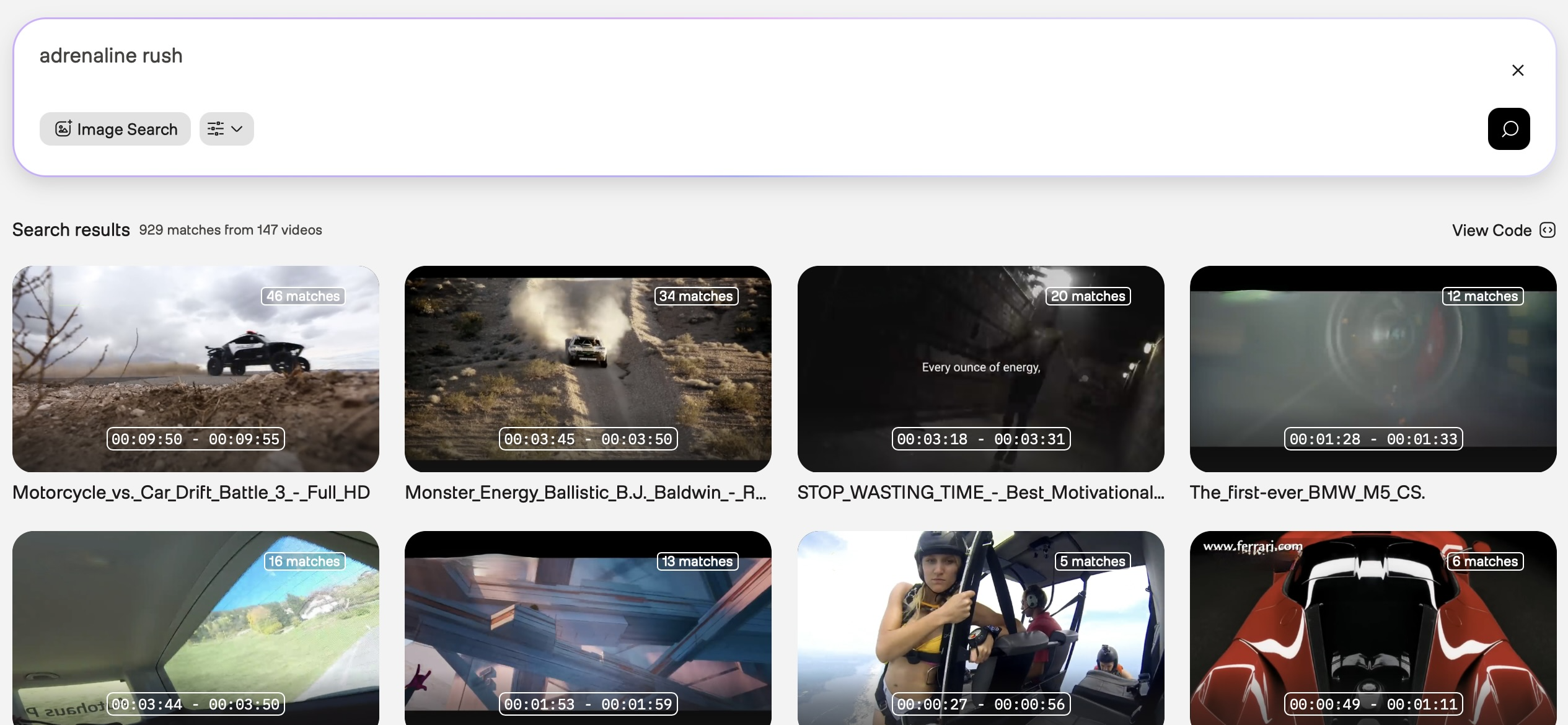Image resolution: width=1568 pixels, height=725 pixels.
Task: Click the black search submit icon
Action: 1509,129
